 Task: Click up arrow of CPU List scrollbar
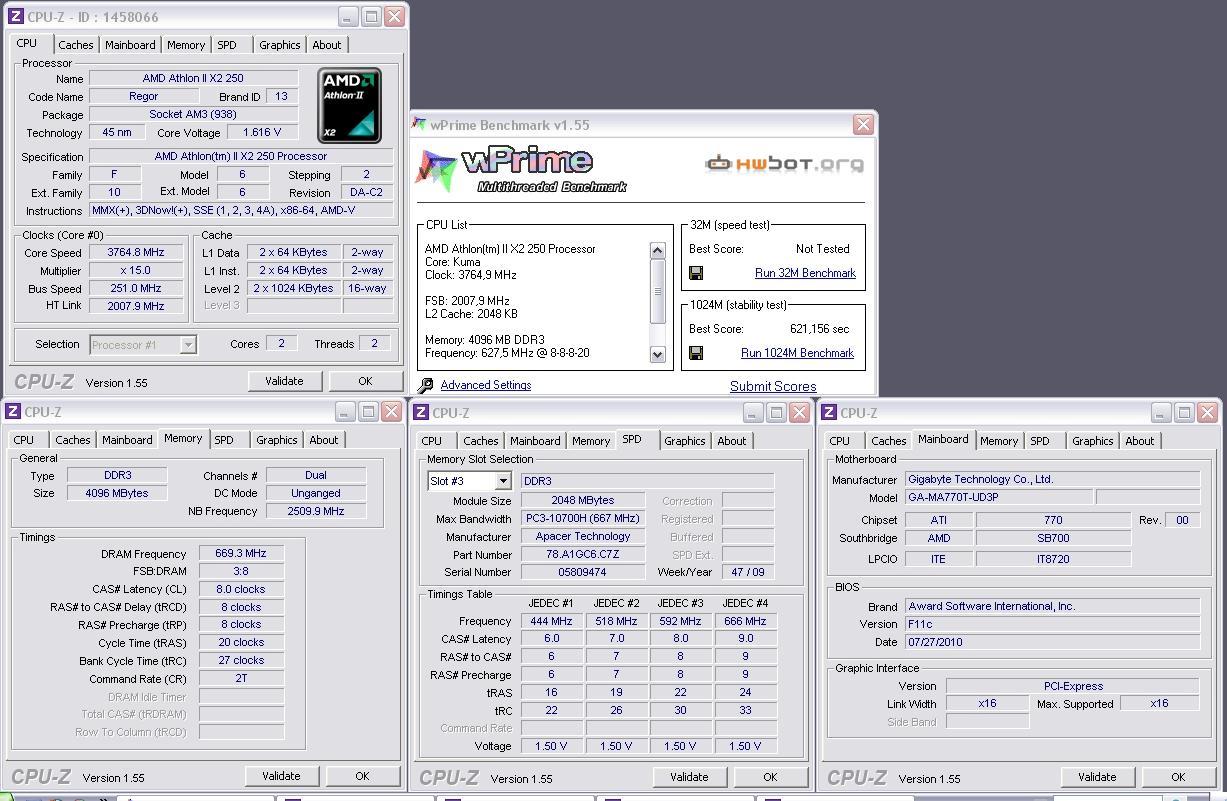tap(657, 250)
